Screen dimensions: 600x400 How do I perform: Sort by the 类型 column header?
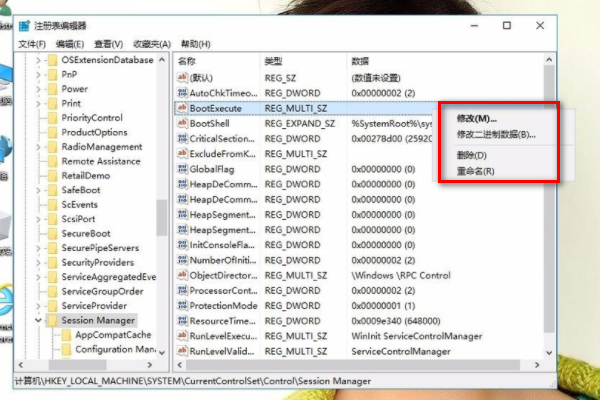pos(273,61)
